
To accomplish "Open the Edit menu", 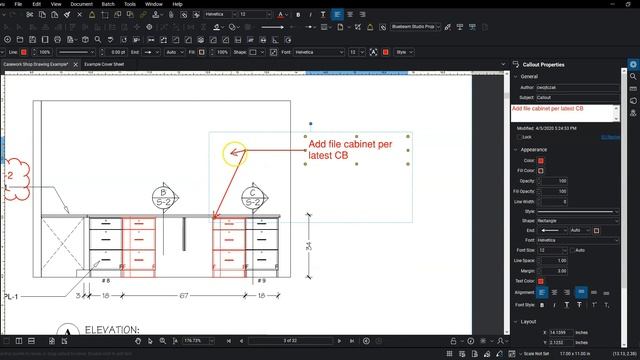I will [37, 4].
